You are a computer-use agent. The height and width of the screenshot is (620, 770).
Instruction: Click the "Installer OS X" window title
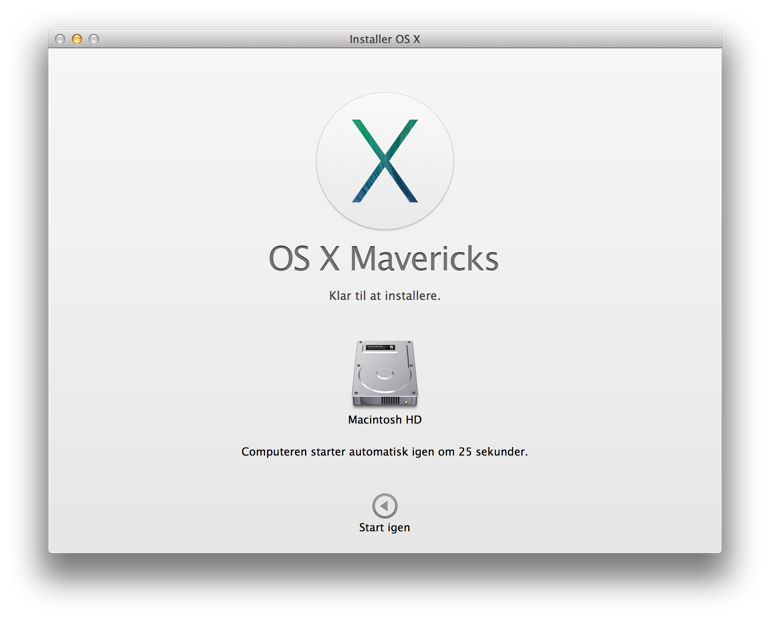(x=385, y=39)
